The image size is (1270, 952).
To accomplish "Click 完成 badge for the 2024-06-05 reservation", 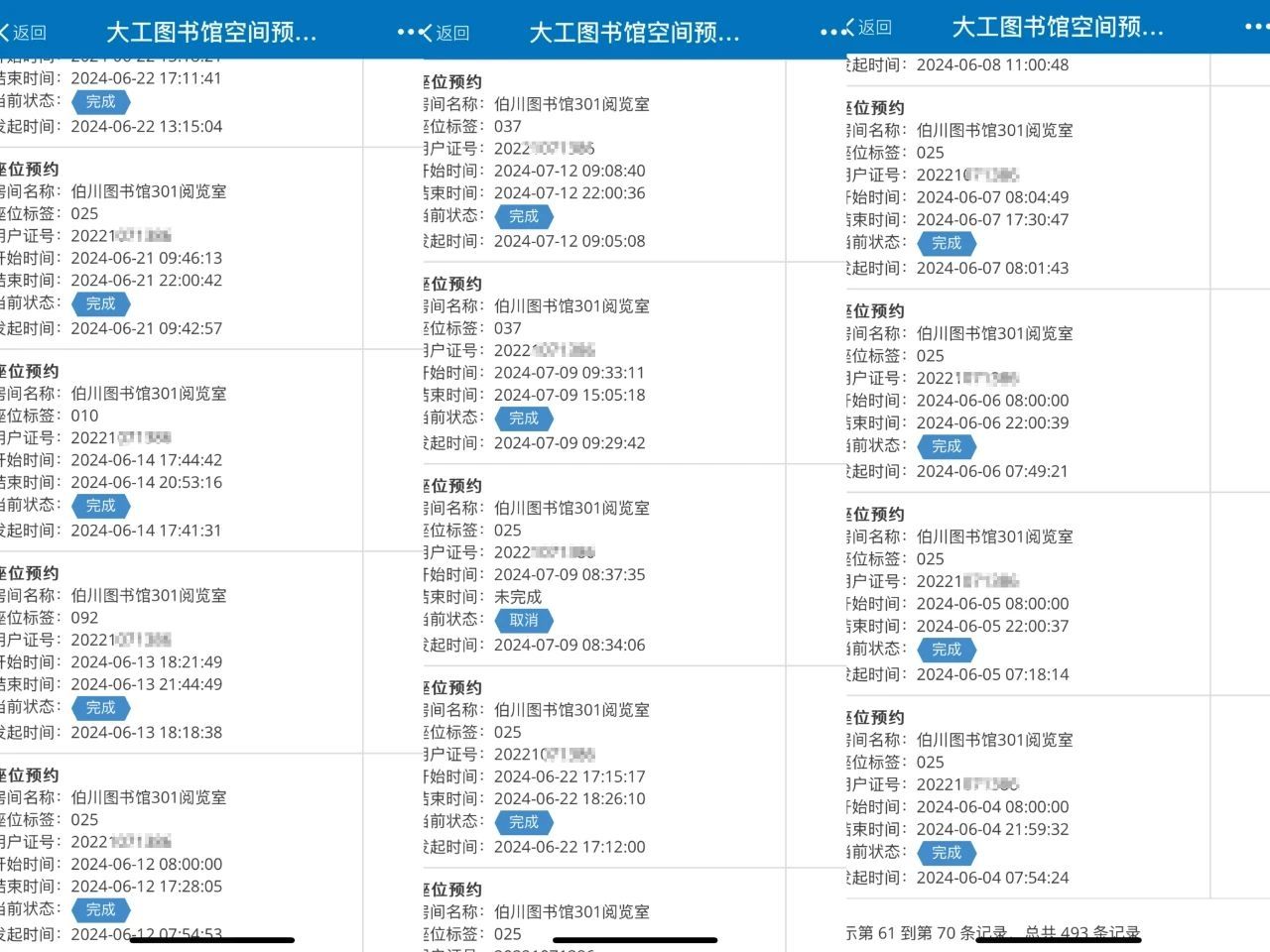I will click(946, 651).
